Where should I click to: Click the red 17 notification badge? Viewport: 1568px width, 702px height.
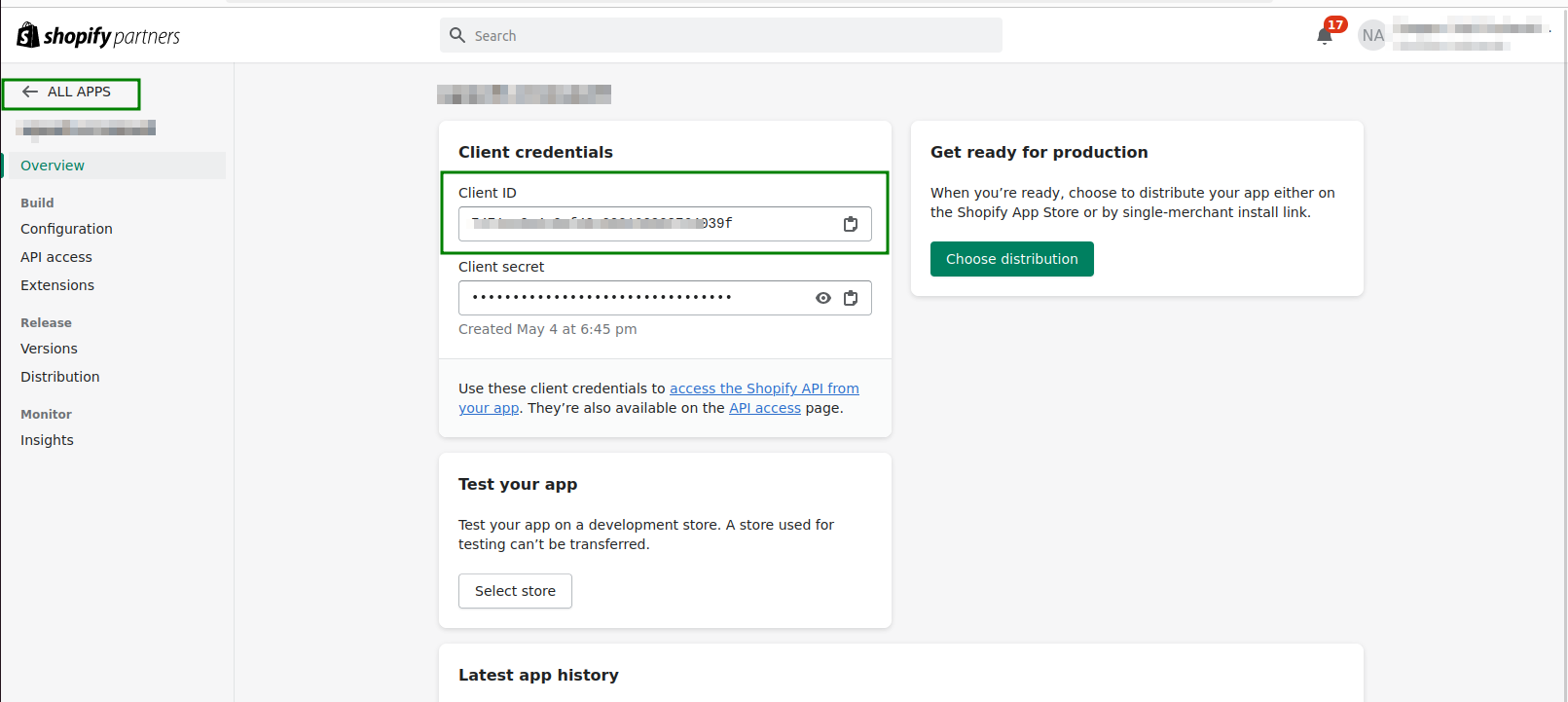[x=1335, y=24]
